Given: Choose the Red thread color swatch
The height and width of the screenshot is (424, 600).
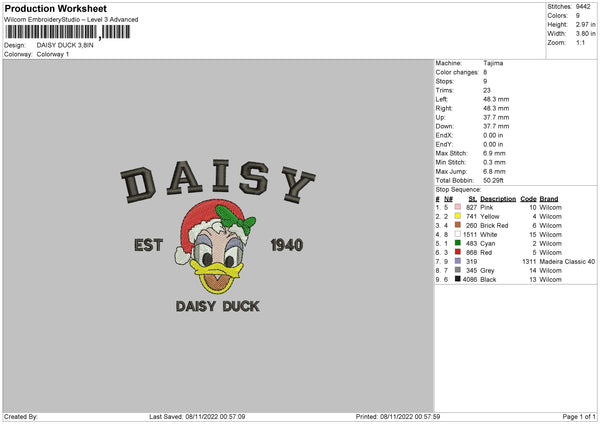Looking at the screenshot, I should 458,252.
